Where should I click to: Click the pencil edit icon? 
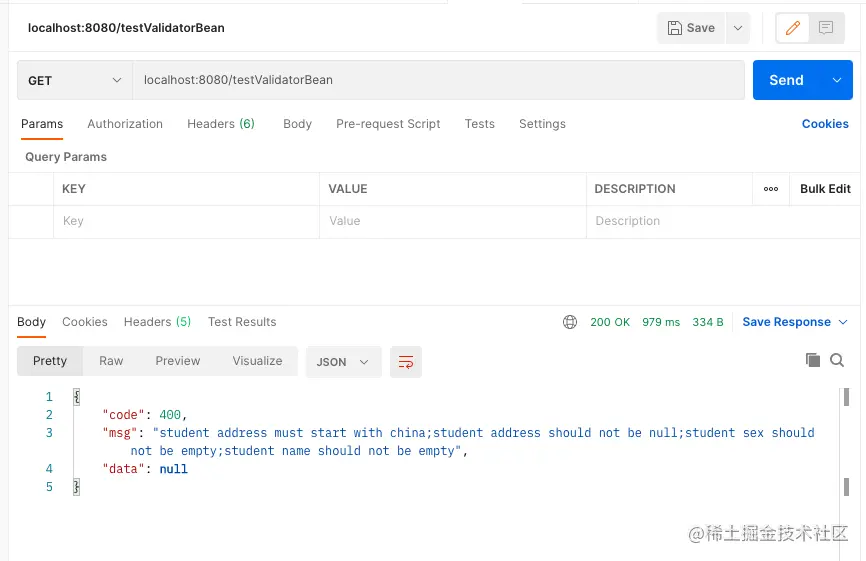coord(793,28)
